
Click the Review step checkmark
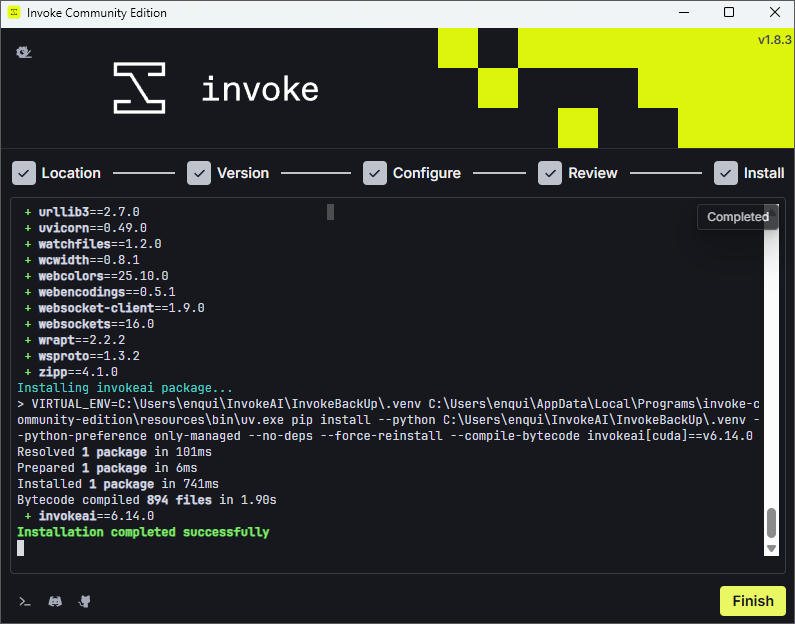550,173
